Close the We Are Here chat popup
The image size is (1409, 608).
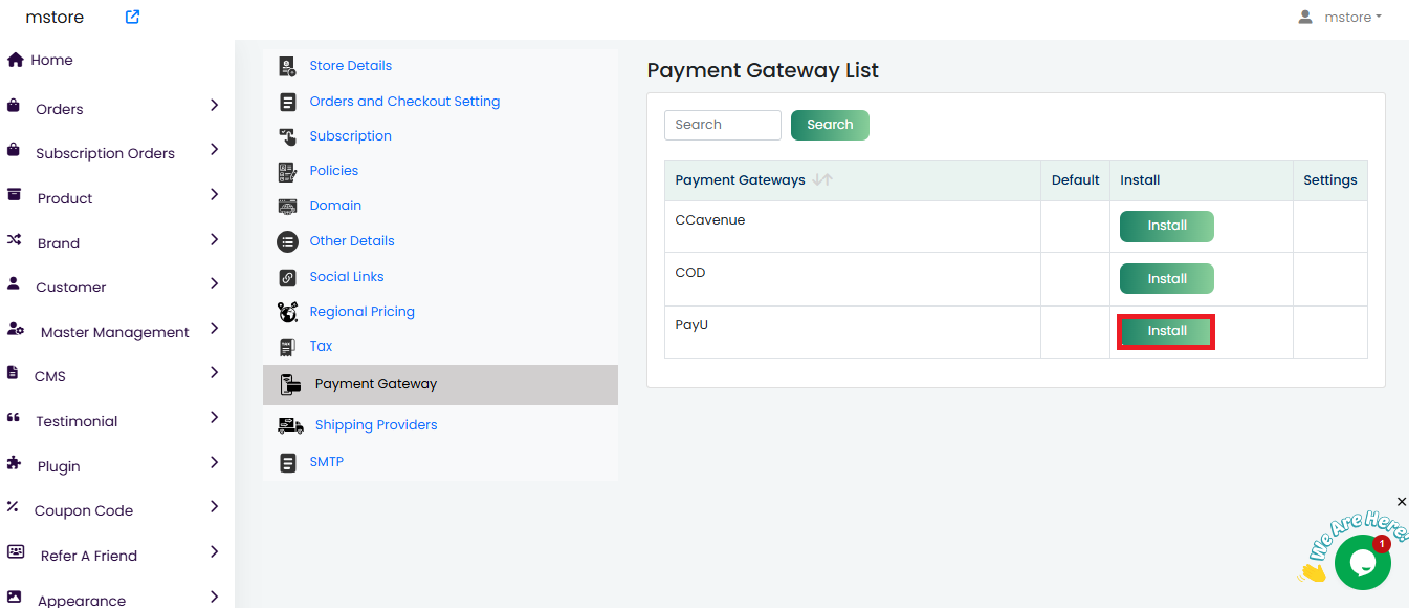[1401, 502]
